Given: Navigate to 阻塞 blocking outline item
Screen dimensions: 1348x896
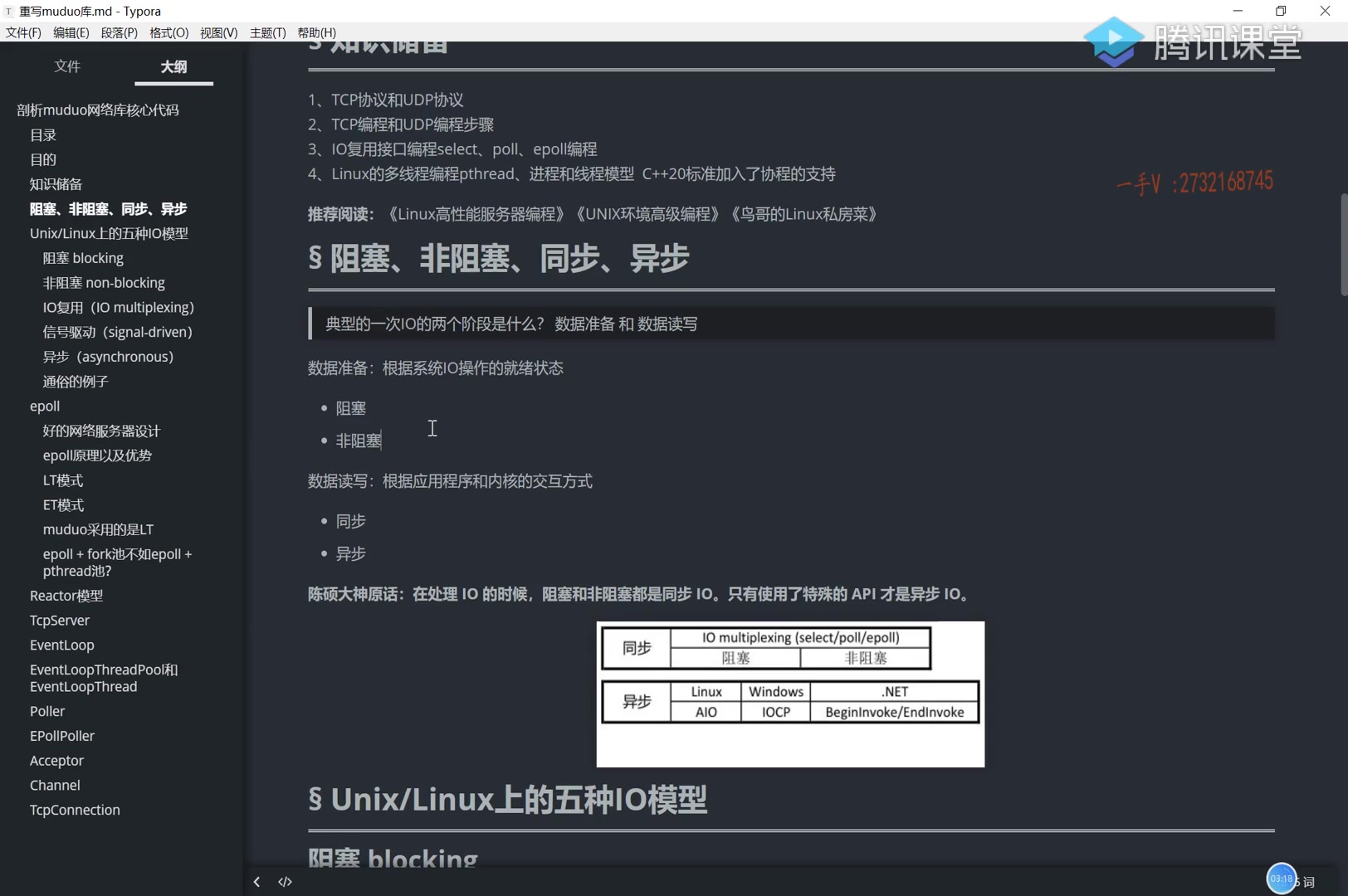Looking at the screenshot, I should [83, 258].
